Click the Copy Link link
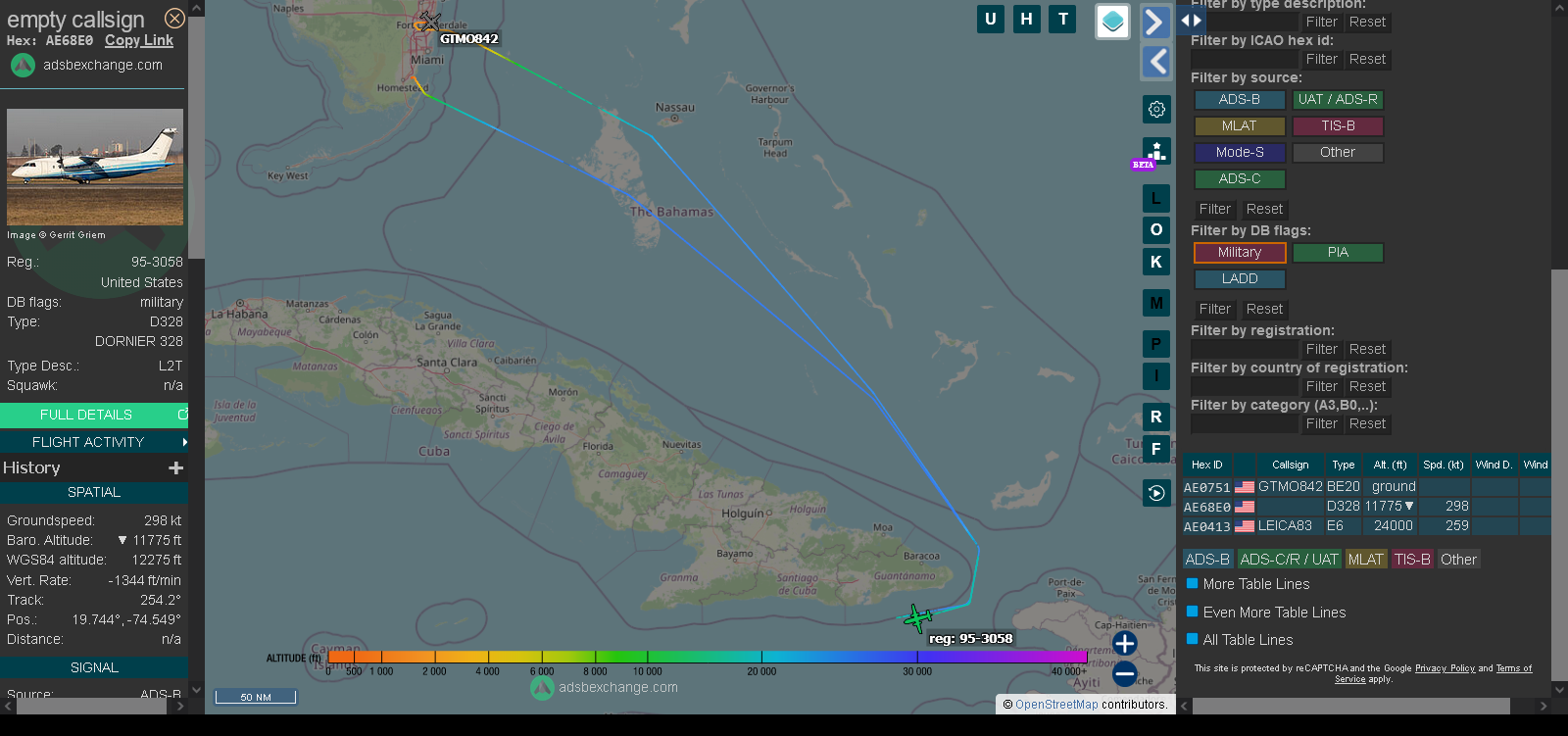This screenshot has height=736, width=1568. pos(139,40)
